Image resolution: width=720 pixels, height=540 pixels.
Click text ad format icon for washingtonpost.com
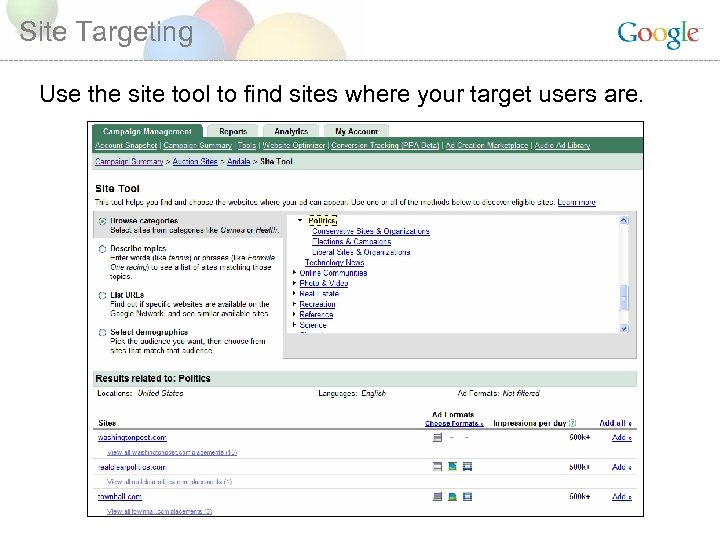click(438, 438)
